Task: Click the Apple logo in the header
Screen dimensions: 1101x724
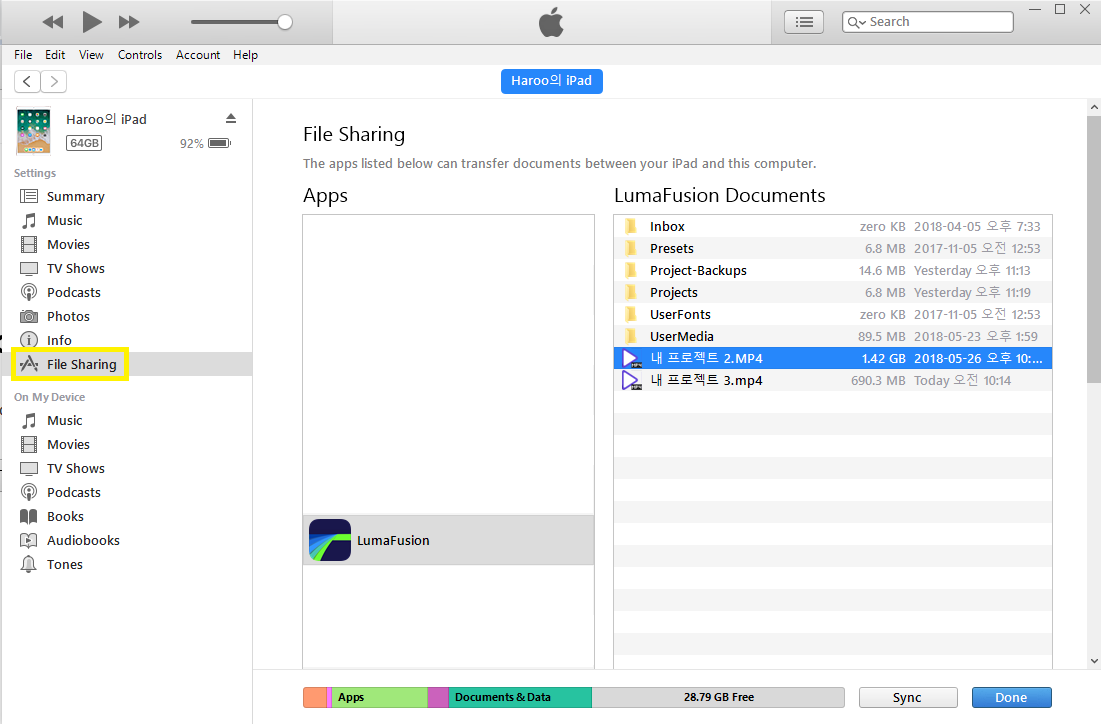Action: click(x=551, y=22)
